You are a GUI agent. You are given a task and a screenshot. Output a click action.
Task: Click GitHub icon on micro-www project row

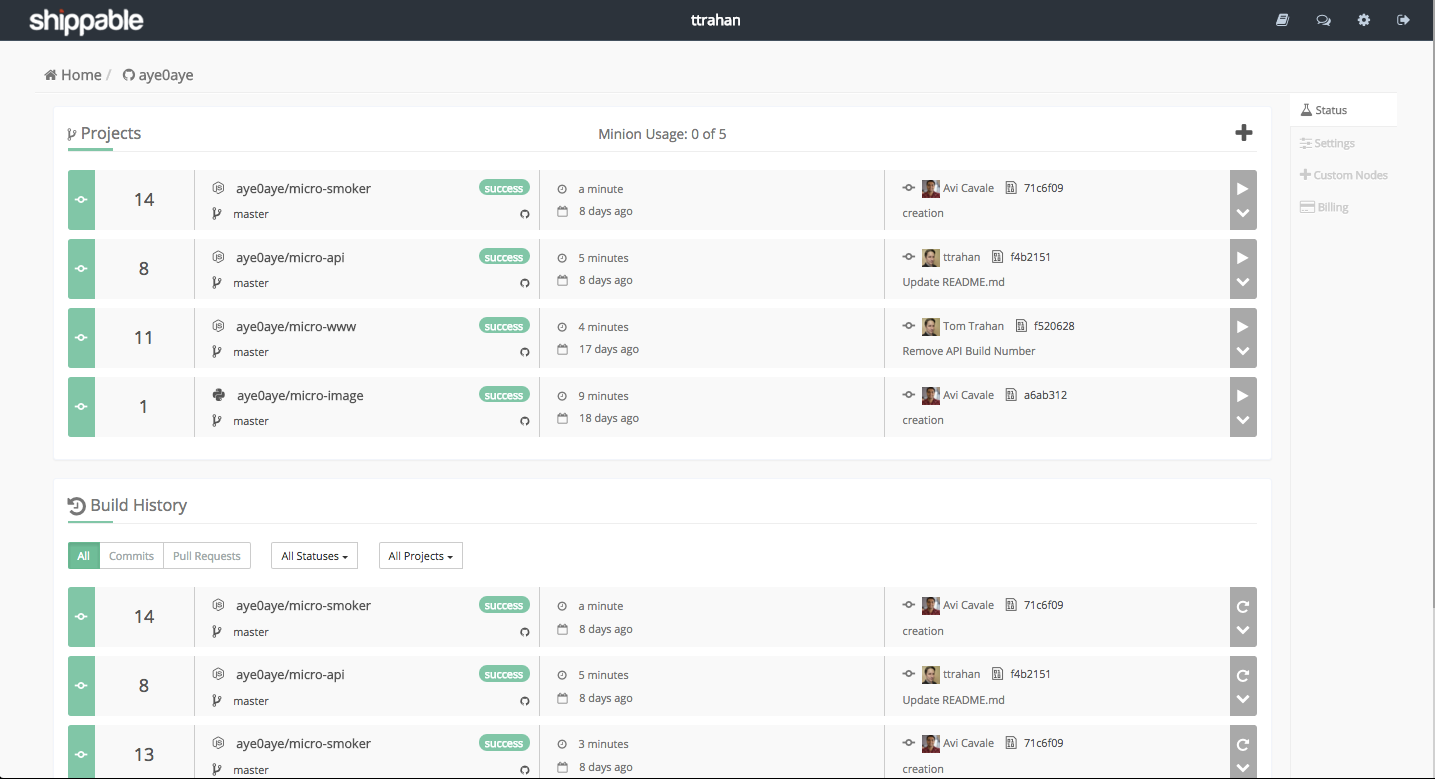tap(524, 352)
